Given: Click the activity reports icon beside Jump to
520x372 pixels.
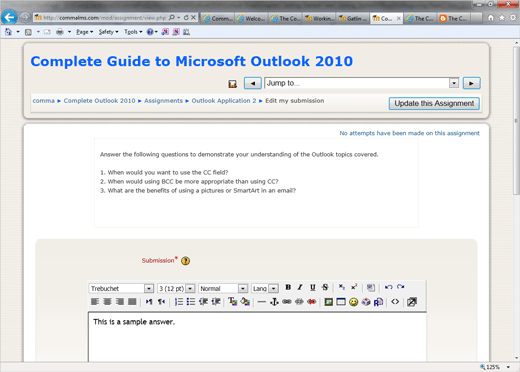Looking at the screenshot, I should [233, 84].
